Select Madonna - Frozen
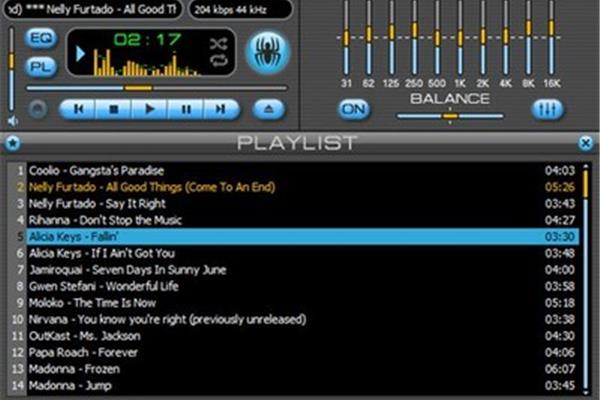This screenshot has width=600, height=400. pos(302,369)
